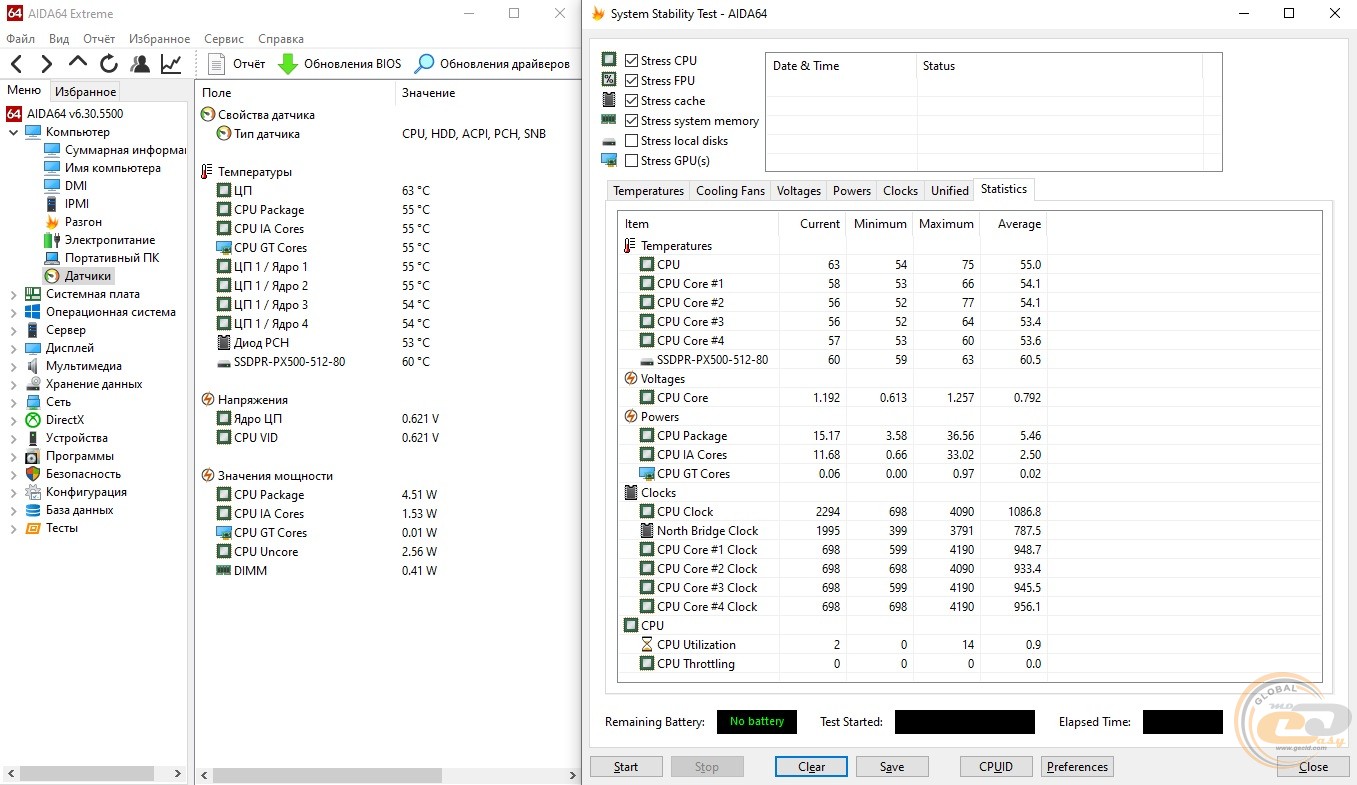Click the back navigation arrow icon
Screen dimensions: 1357x785
coord(17,64)
